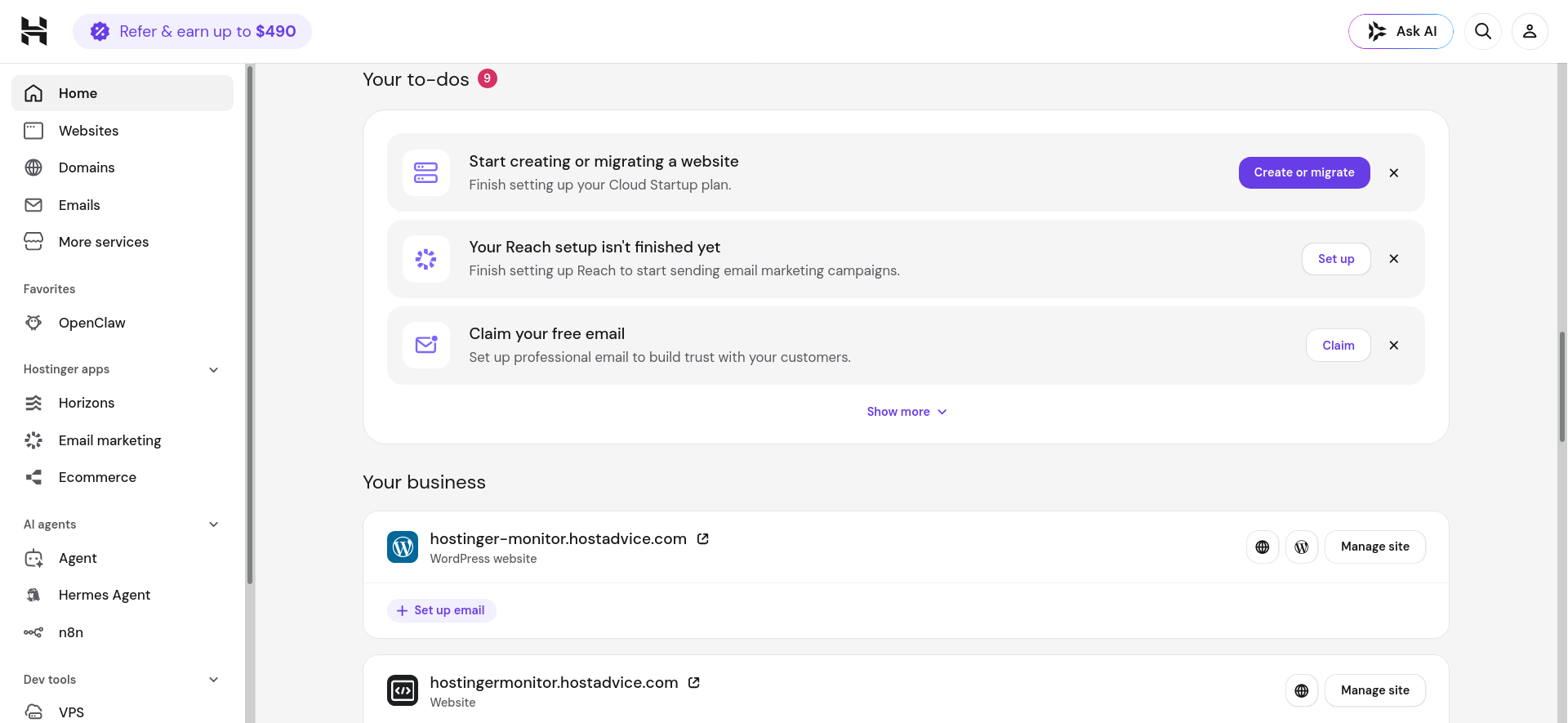Open the search magnifier icon
This screenshot has height=723, width=1568.
[1483, 31]
